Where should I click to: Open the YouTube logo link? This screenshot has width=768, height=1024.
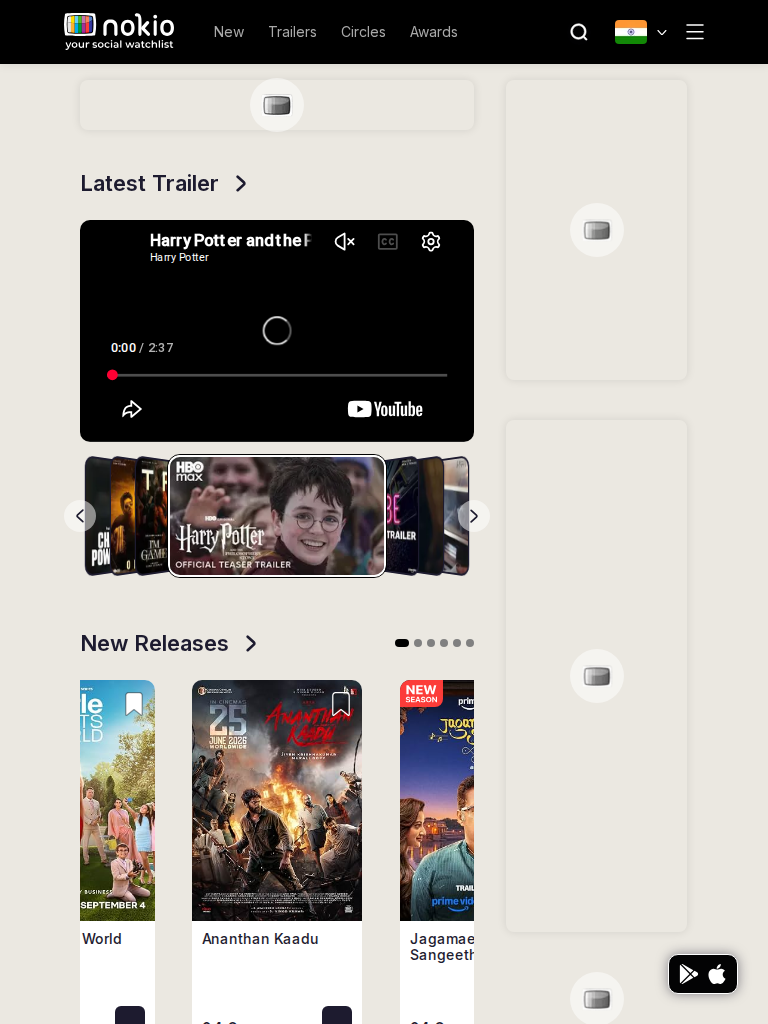pyautogui.click(x=385, y=409)
